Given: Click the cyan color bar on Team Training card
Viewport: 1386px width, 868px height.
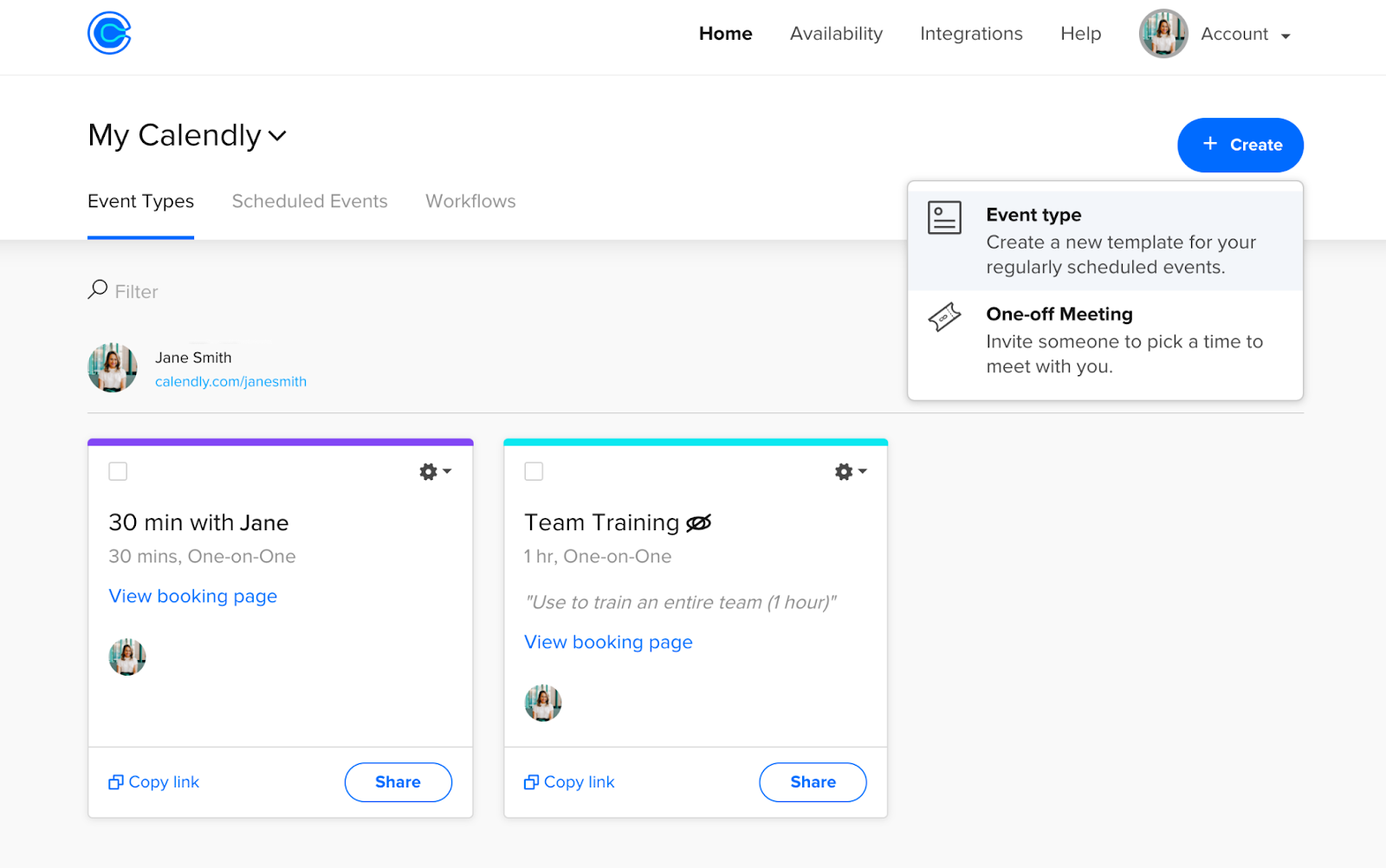Looking at the screenshot, I should click(696, 442).
